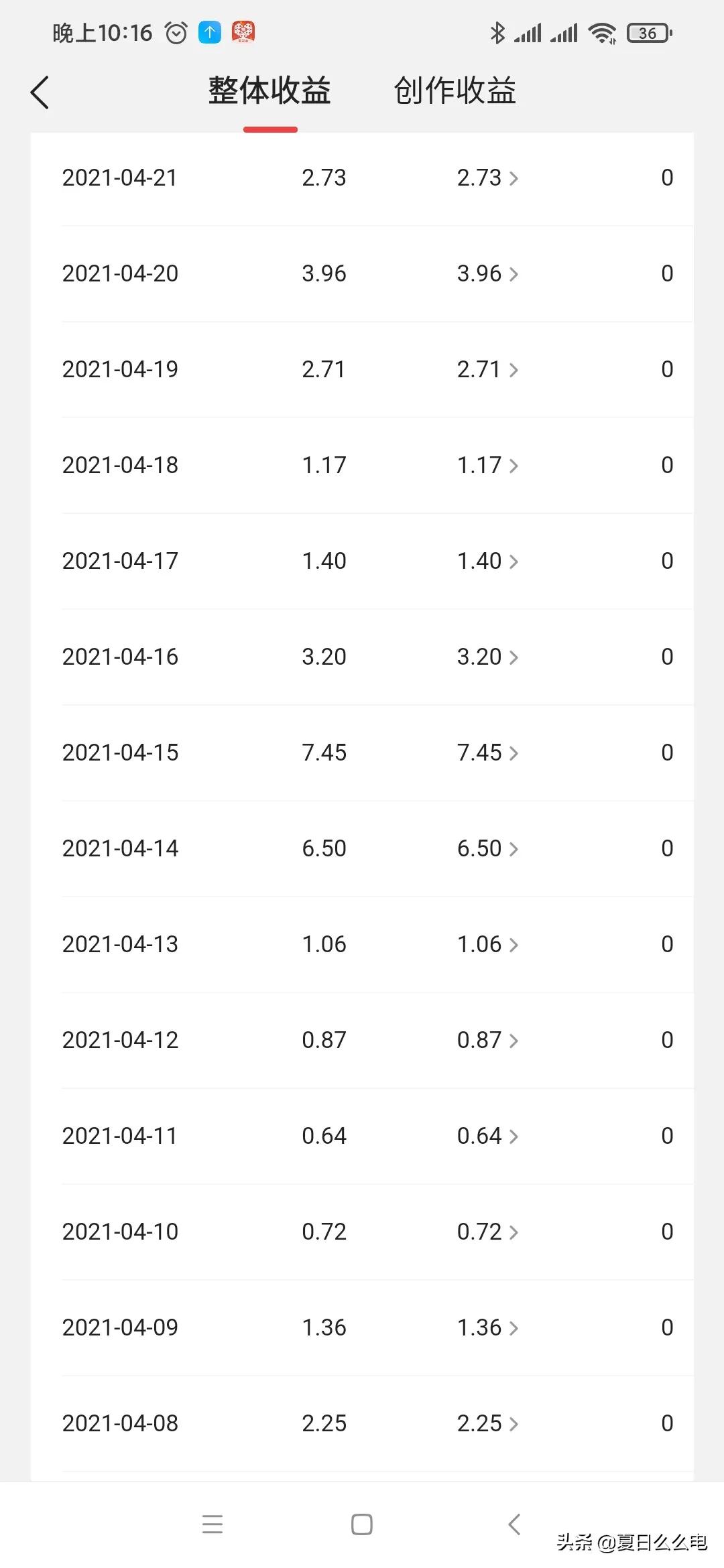The image size is (724, 1568).
Task: Expand details chevron for 2021-04-08 earnings 2.25
Action: (514, 1424)
